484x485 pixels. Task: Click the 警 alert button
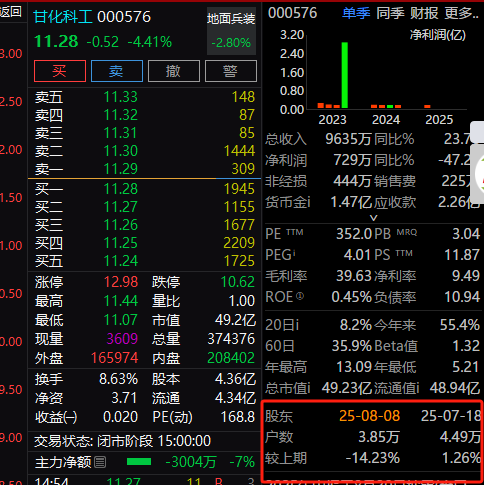coord(231,71)
